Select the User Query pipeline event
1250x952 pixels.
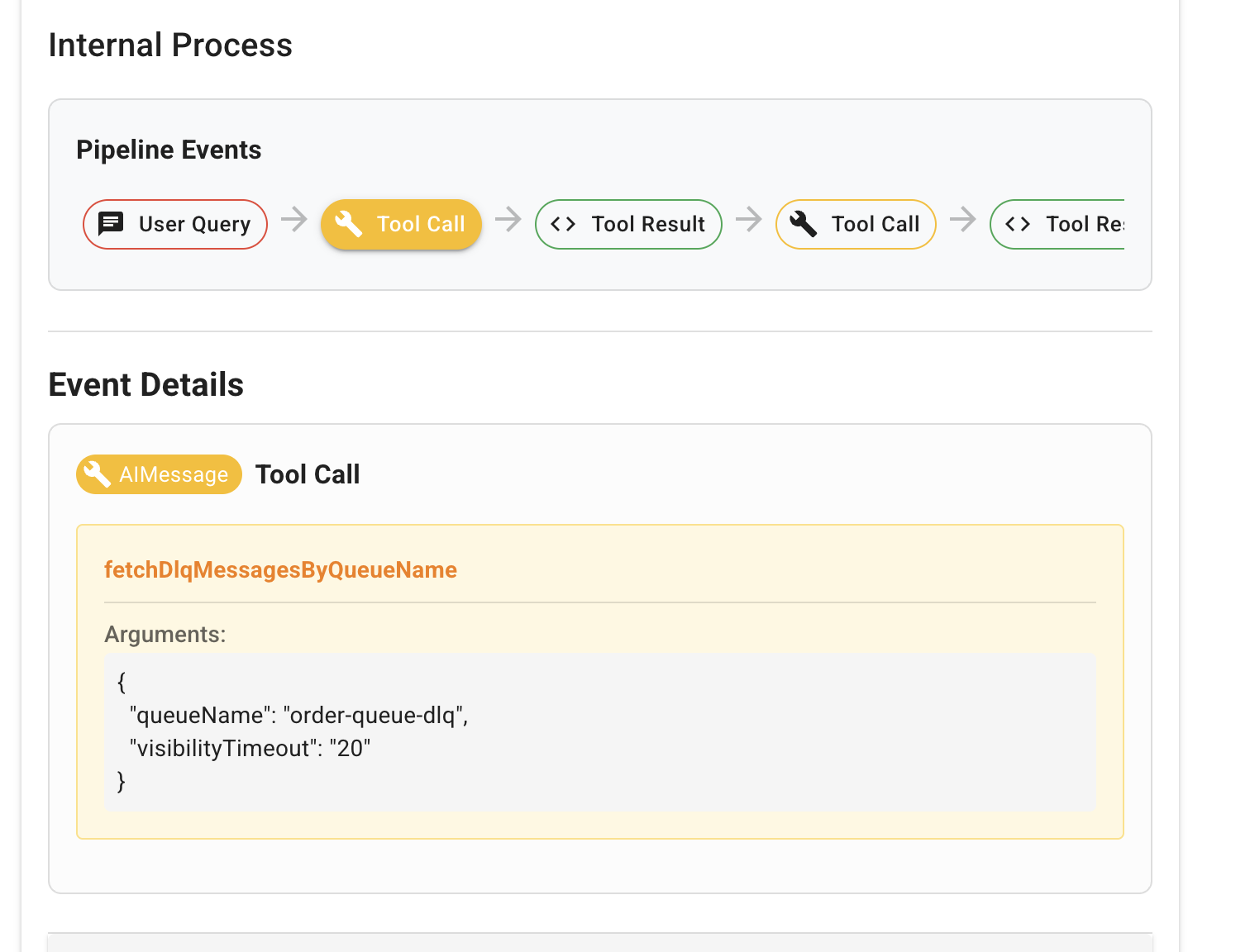pyautogui.click(x=174, y=224)
